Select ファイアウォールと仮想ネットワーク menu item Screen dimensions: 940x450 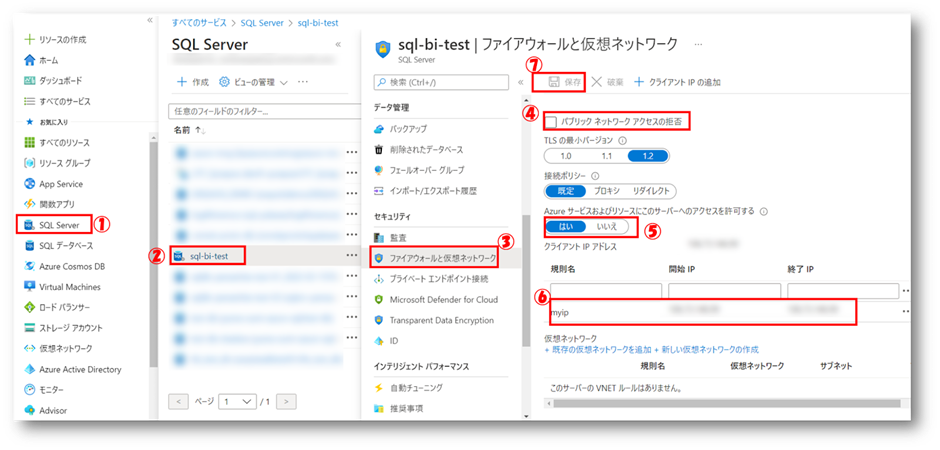[x=434, y=258]
